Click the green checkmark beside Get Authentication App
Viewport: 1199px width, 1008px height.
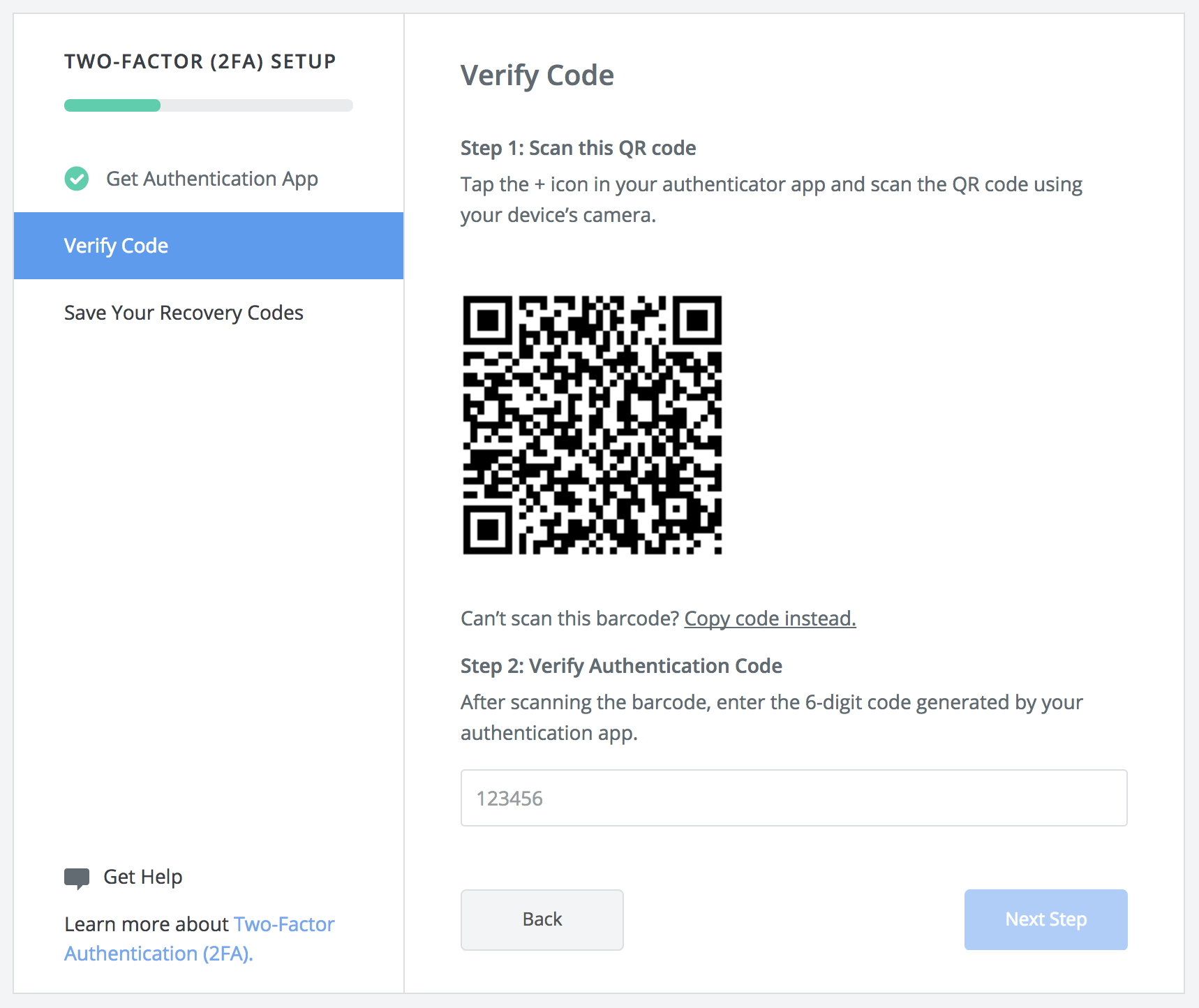pyautogui.click(x=76, y=179)
